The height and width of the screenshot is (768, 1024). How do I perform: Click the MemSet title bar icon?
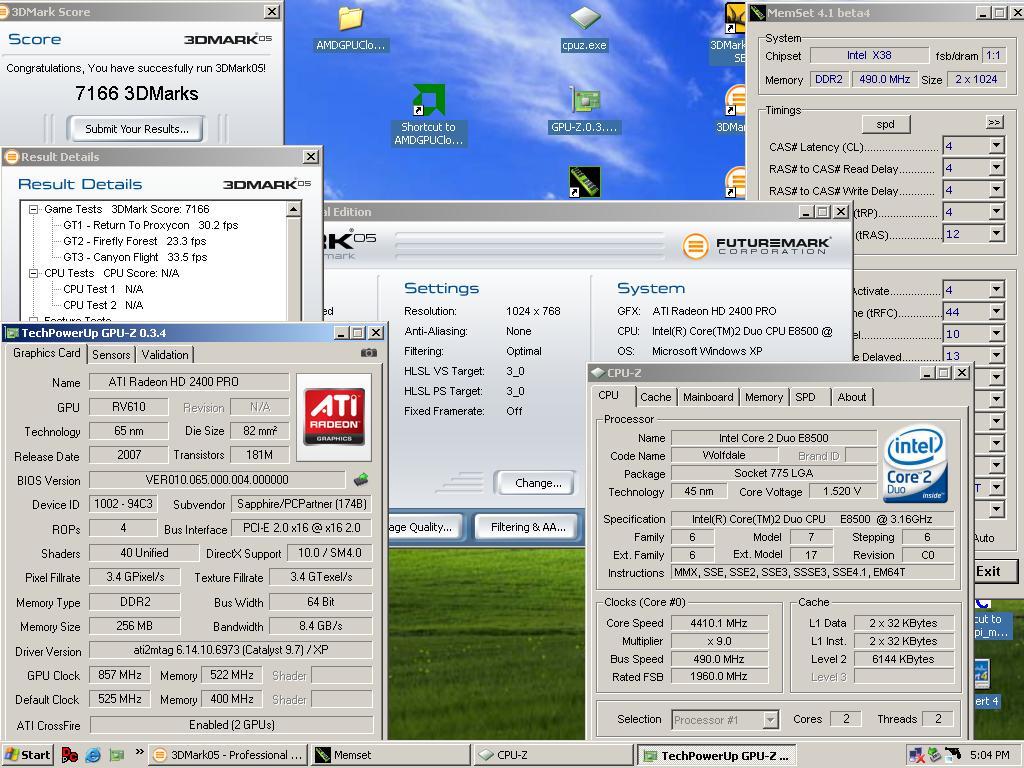[758, 12]
